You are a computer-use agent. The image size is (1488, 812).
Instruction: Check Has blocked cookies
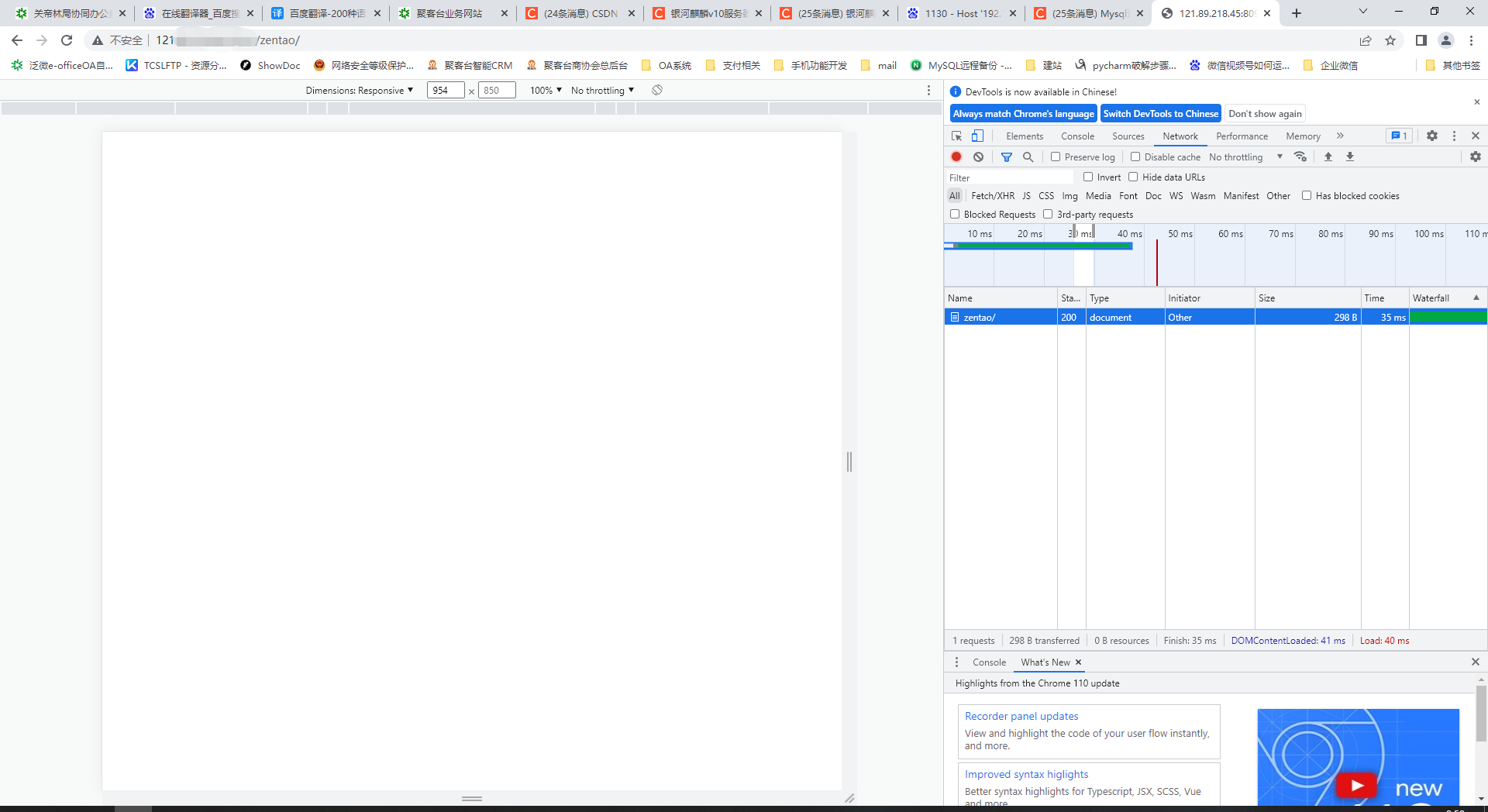pyautogui.click(x=1307, y=195)
